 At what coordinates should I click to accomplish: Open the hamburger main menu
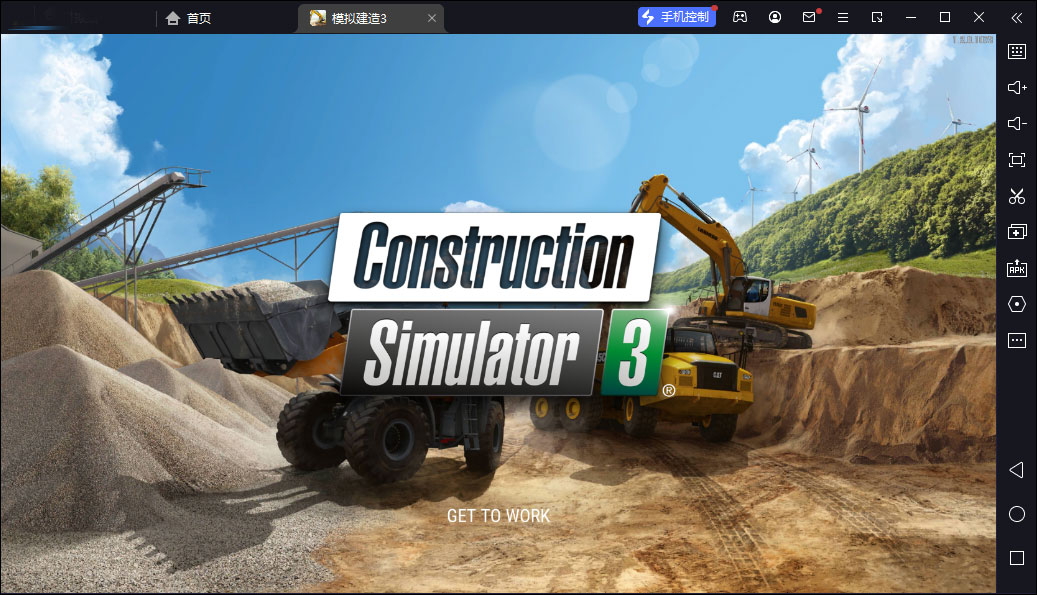point(843,17)
